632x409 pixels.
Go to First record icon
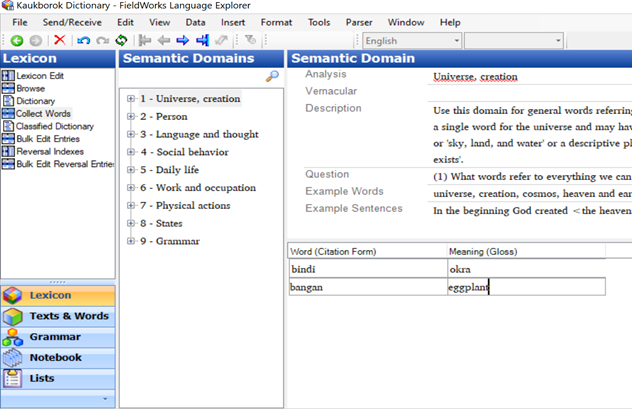point(144,40)
